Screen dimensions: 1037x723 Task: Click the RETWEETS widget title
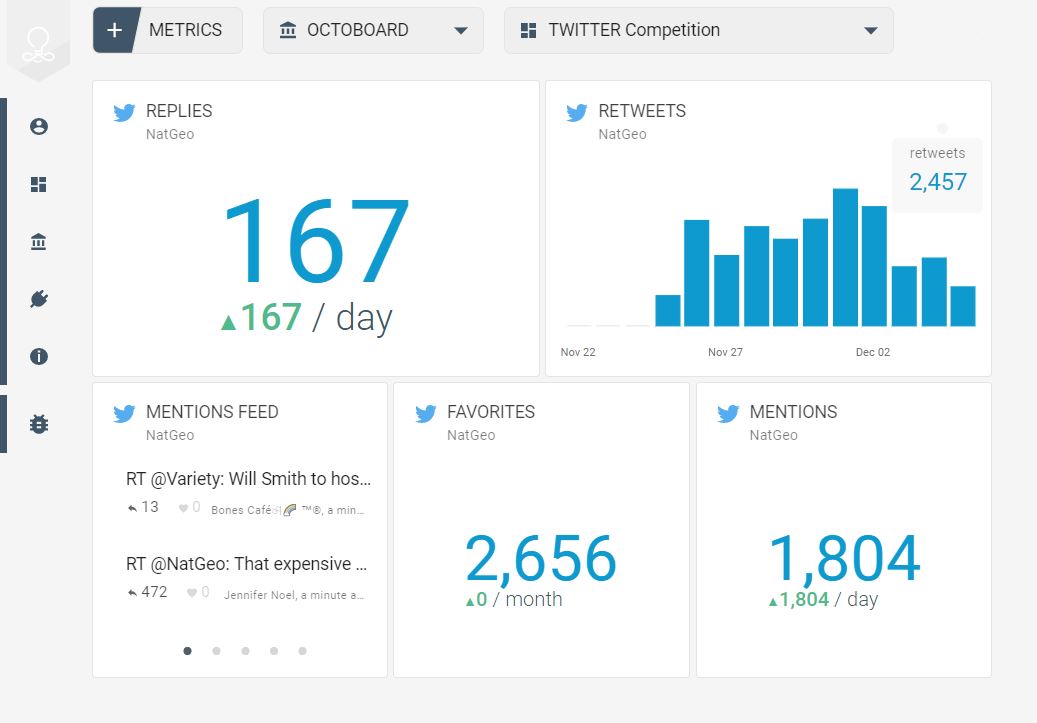pyautogui.click(x=642, y=111)
